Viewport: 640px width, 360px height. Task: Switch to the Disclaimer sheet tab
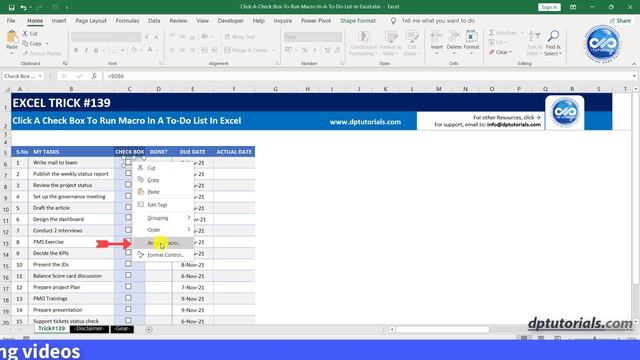[x=90, y=329]
